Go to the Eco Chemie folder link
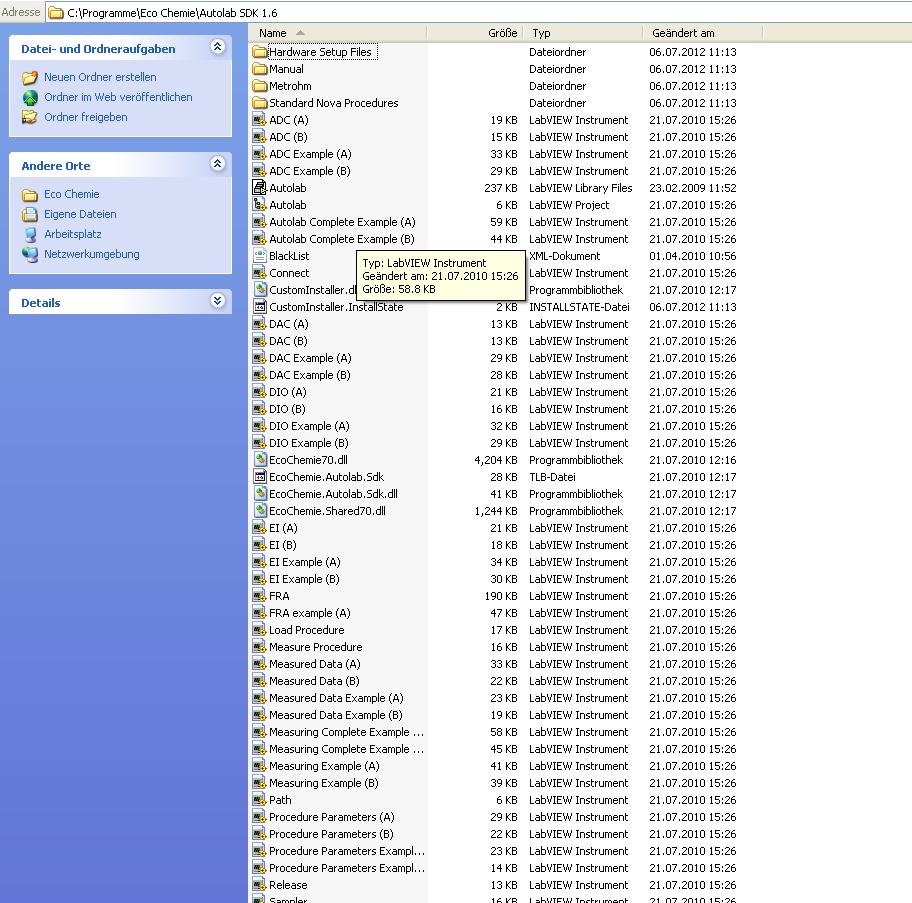Image resolution: width=912 pixels, height=903 pixels. 72,194
